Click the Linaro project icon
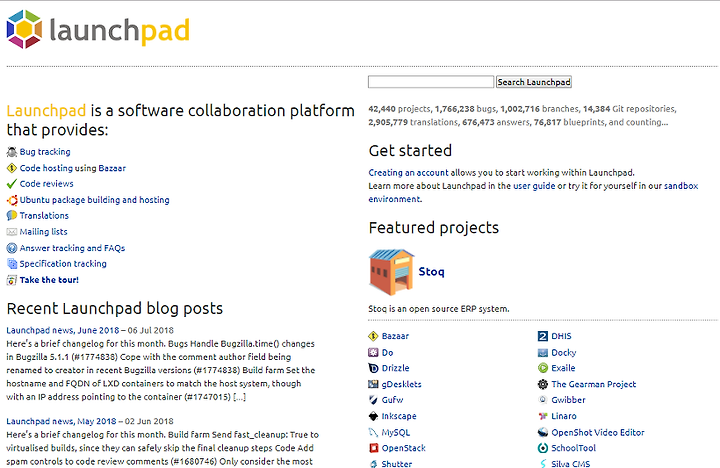Viewport: 720px width, 468px height. [x=543, y=416]
